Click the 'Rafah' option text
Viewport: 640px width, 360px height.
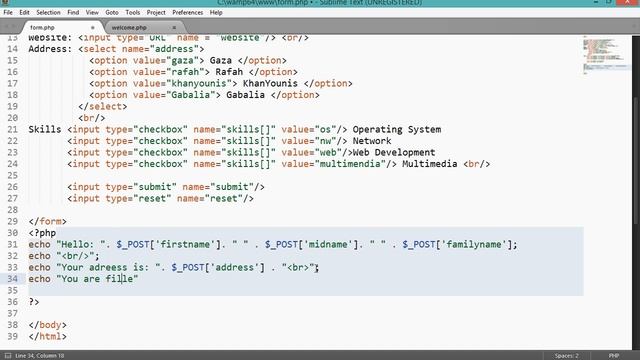[x=229, y=72]
